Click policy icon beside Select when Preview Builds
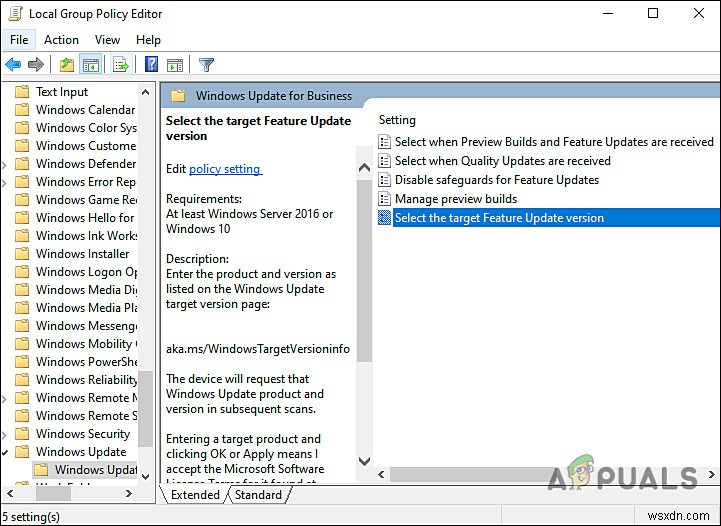The image size is (721, 526). click(x=384, y=142)
